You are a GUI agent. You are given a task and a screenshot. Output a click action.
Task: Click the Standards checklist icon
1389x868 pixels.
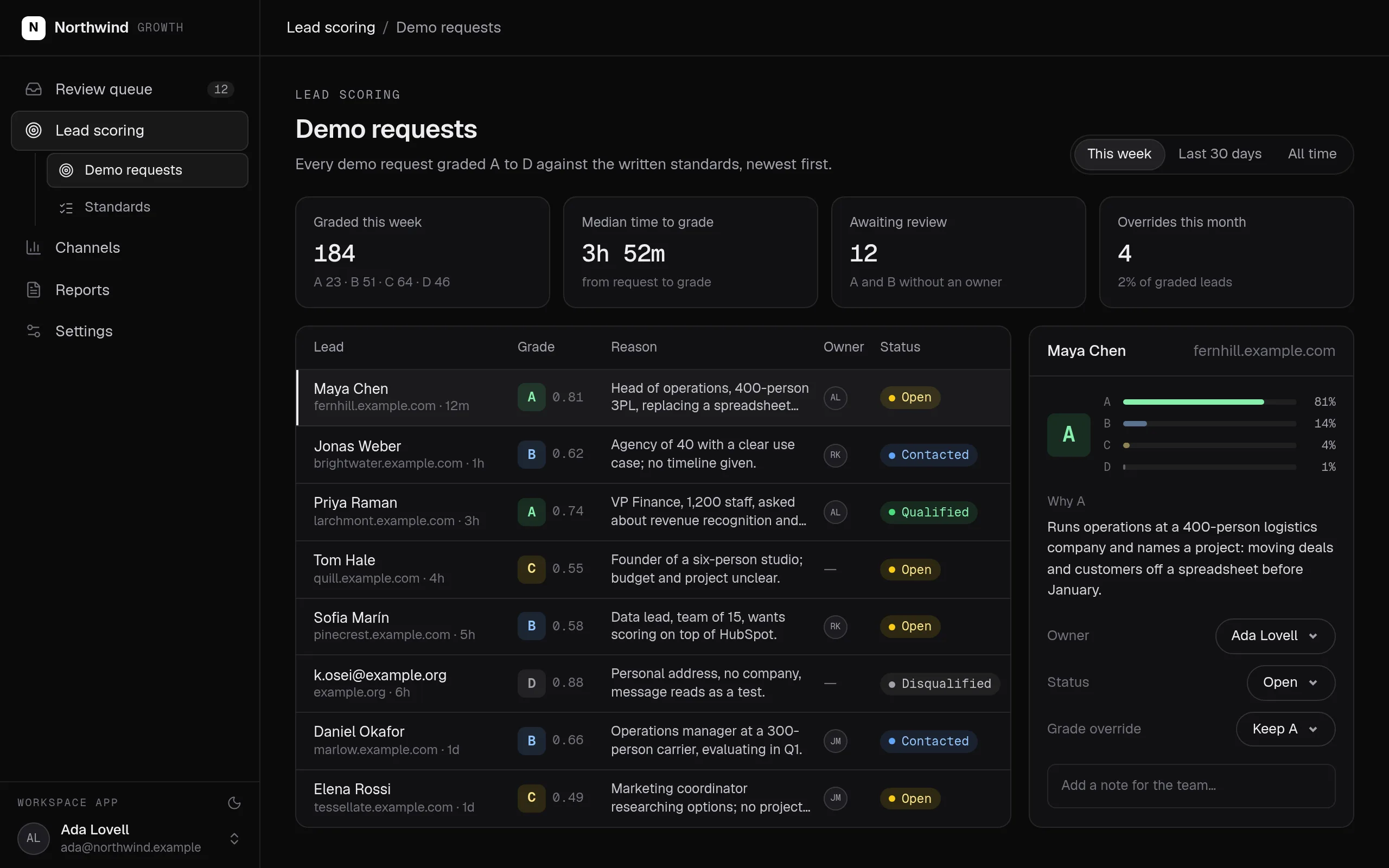[67, 207]
